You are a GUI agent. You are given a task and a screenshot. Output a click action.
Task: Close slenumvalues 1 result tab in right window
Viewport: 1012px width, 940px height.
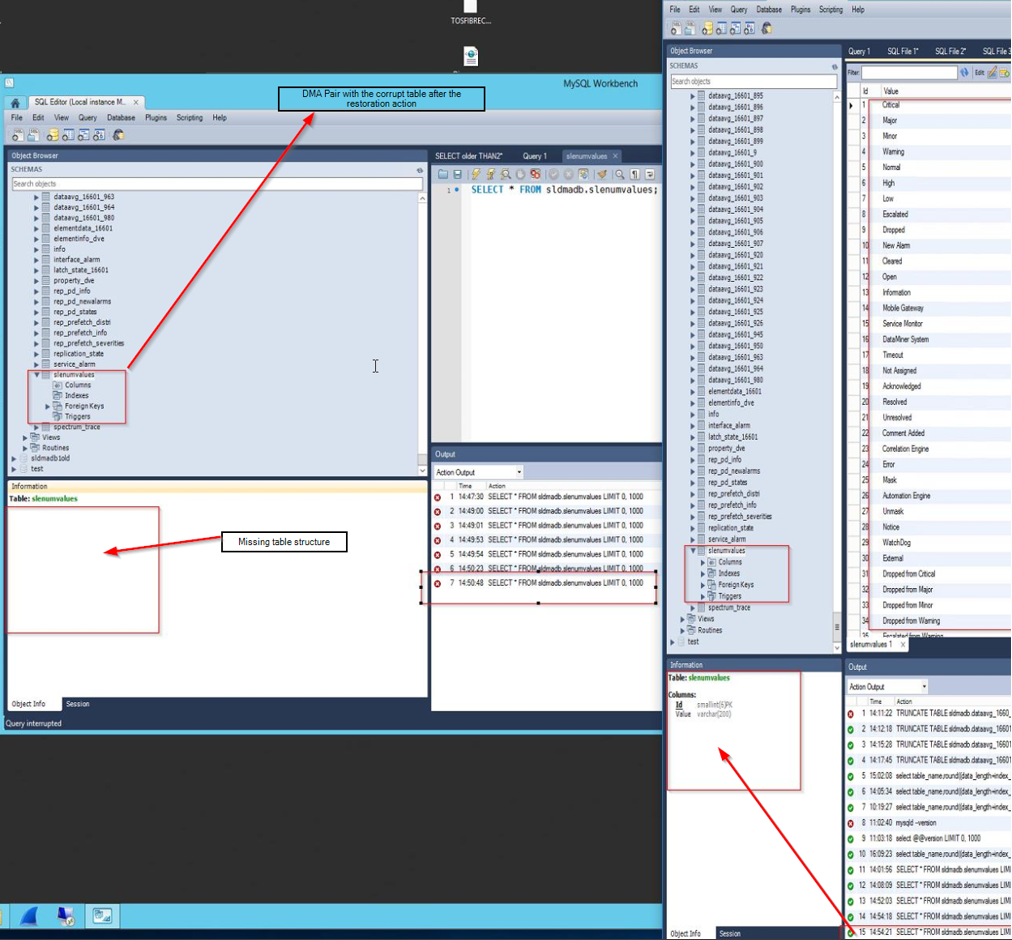[x=903, y=644]
